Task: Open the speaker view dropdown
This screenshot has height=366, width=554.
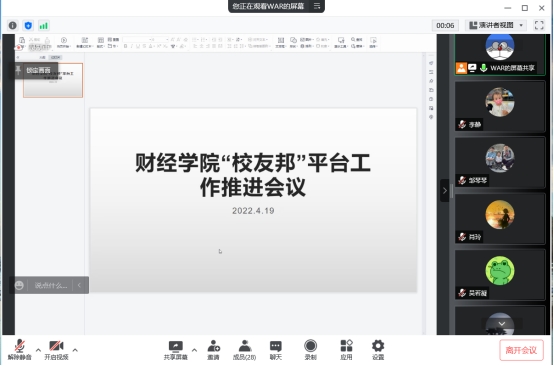Action: click(x=496, y=25)
